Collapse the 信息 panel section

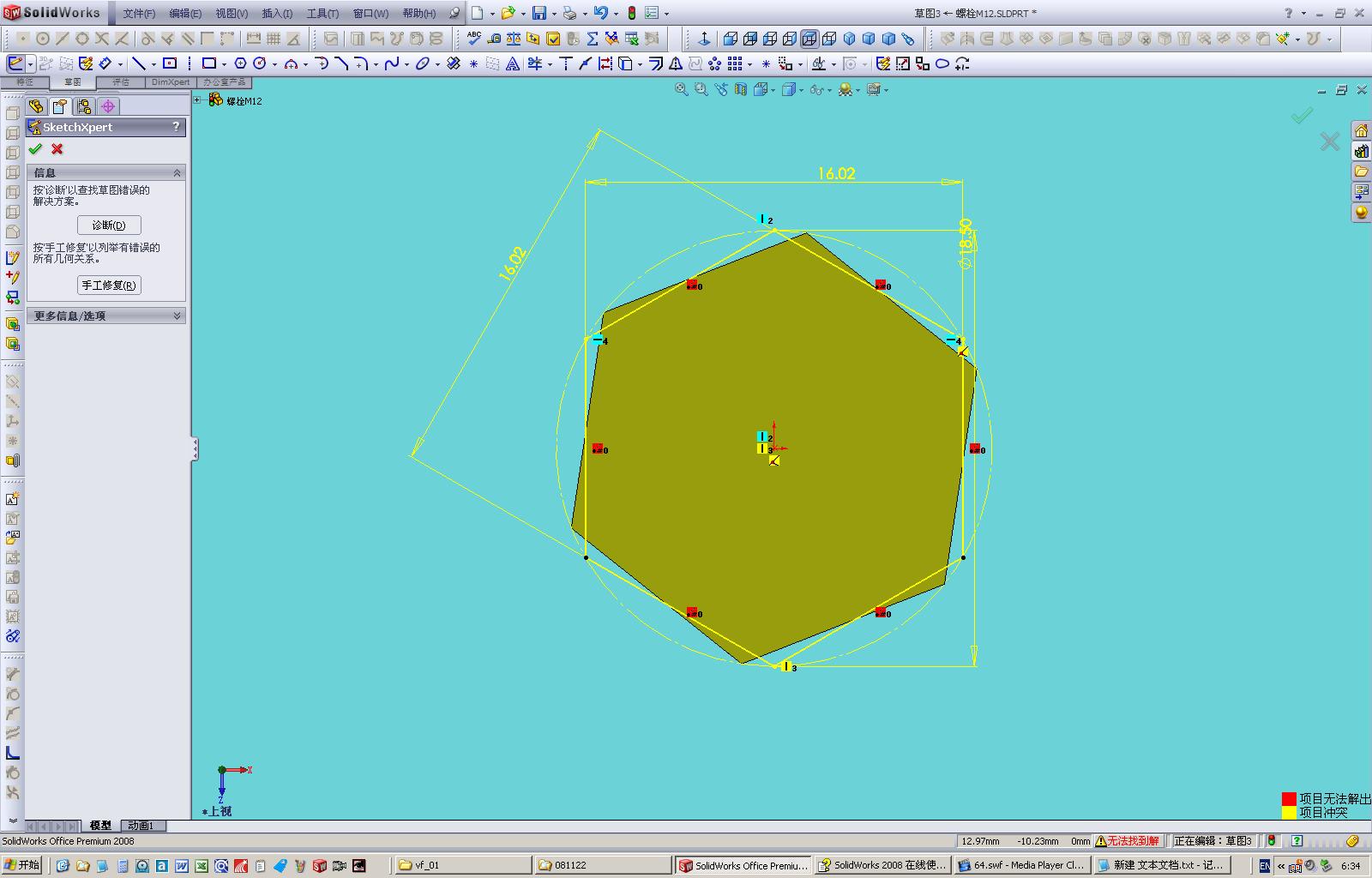[x=177, y=173]
